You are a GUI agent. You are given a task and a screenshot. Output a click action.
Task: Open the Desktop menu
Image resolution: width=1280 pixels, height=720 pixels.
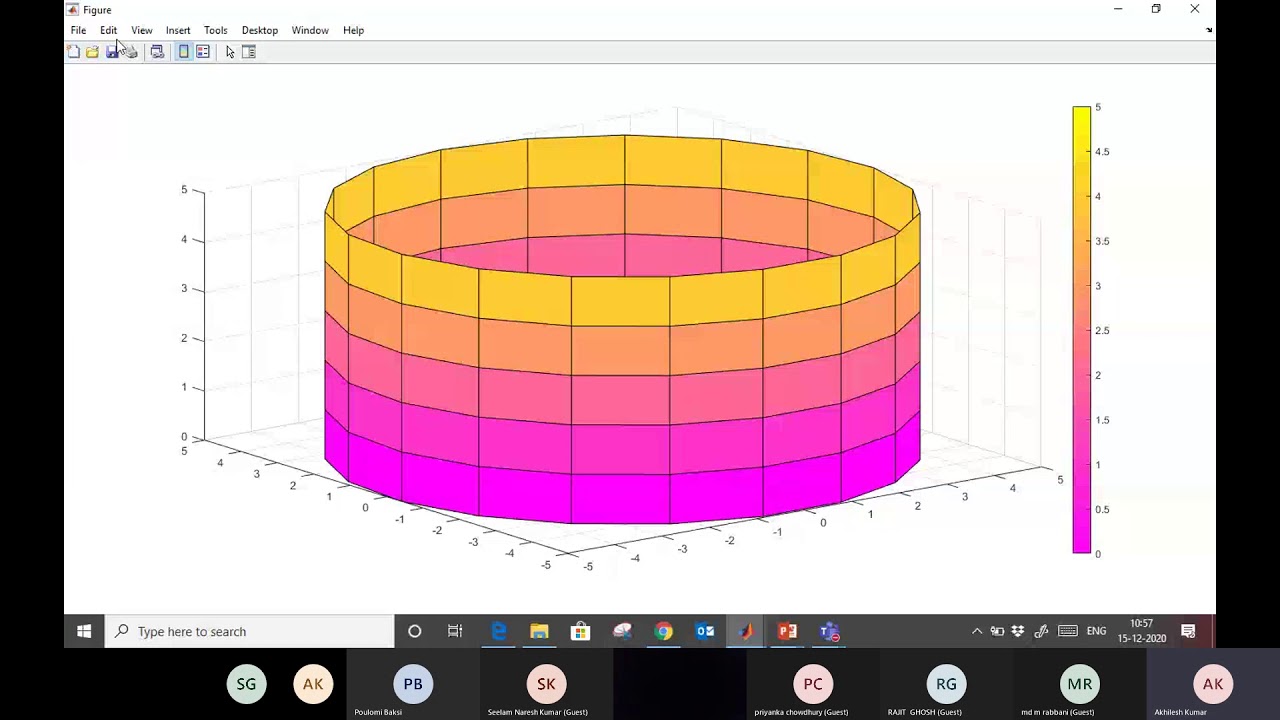click(x=260, y=30)
